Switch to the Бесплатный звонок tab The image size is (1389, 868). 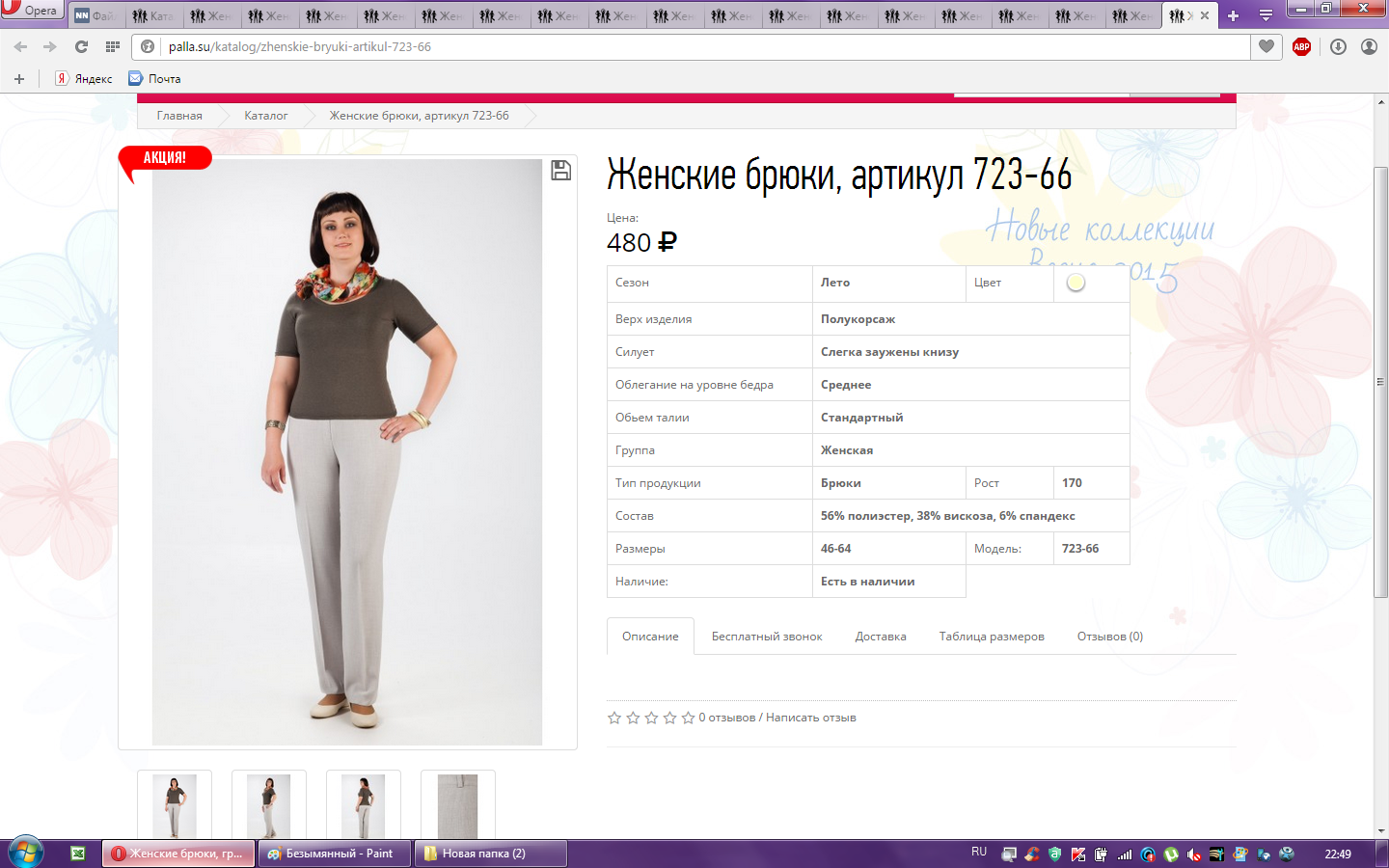point(767,637)
